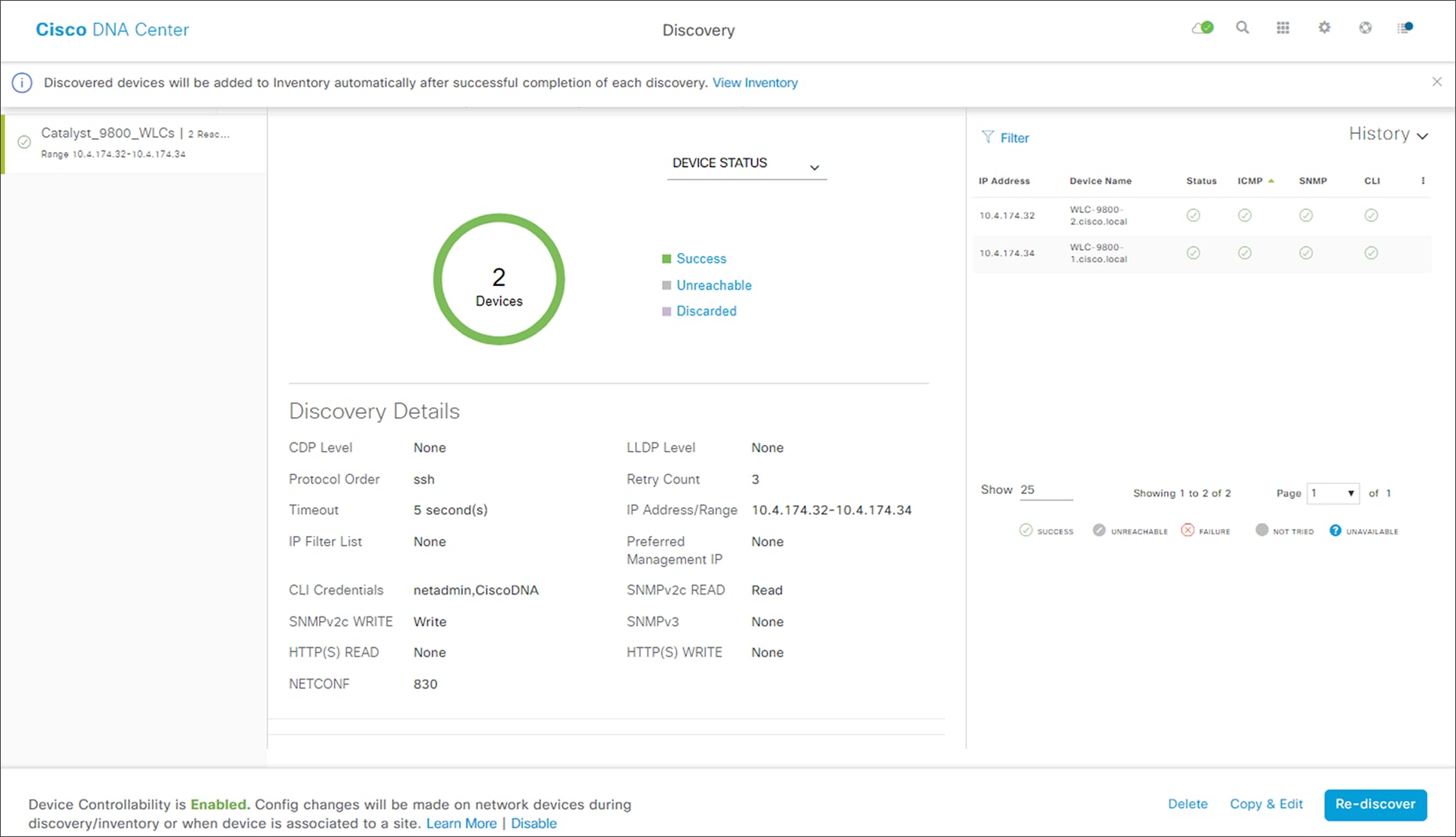
Task: Click the Filter label
Action: pos(1014,138)
